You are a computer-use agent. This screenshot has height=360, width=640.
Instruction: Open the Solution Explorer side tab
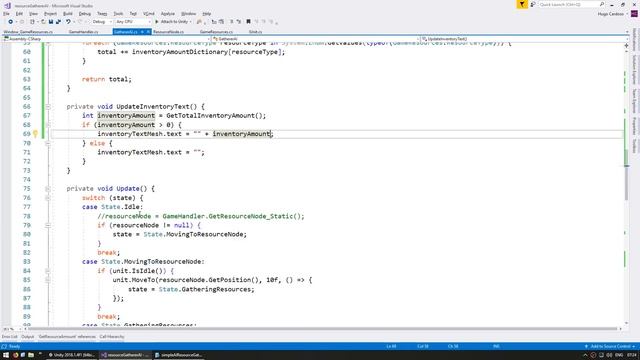[x=635, y=69]
